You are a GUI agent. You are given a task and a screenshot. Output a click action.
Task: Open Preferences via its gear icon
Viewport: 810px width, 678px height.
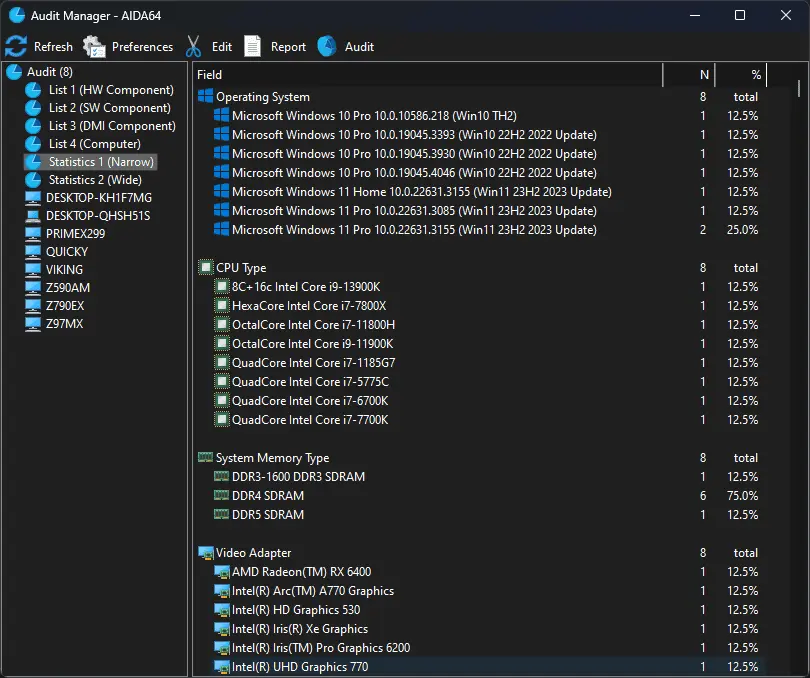94,47
